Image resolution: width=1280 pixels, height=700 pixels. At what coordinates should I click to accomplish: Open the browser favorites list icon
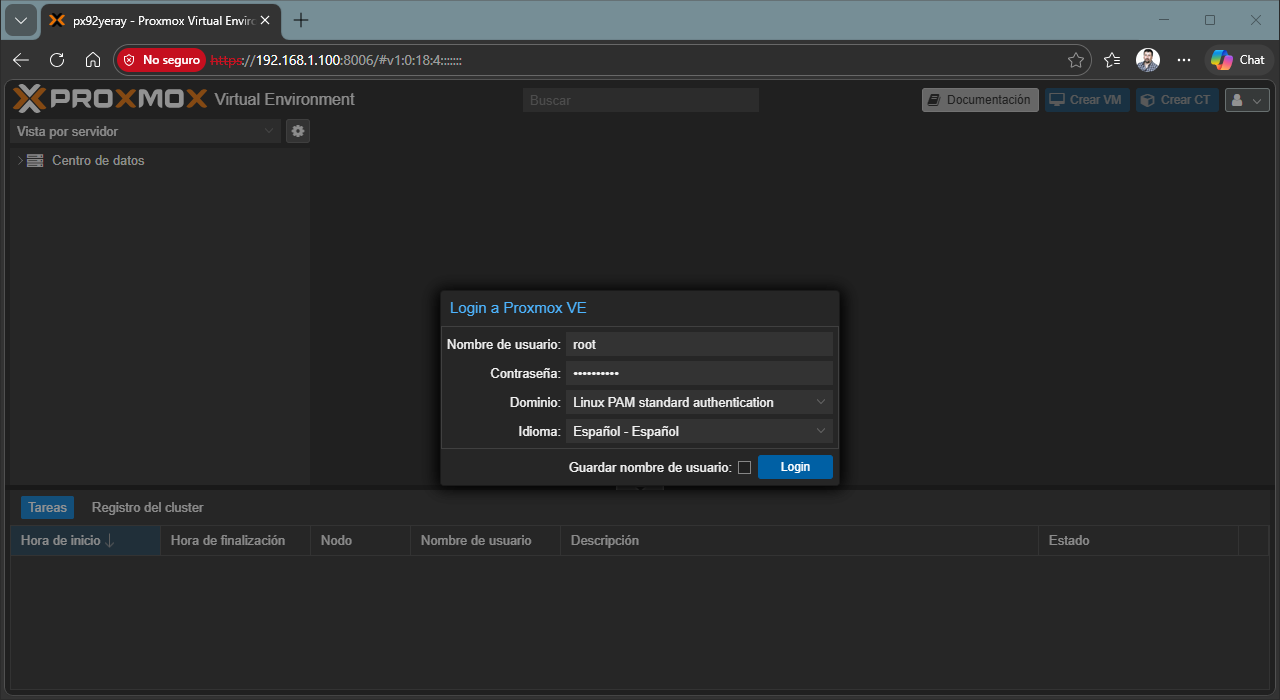pos(1112,60)
